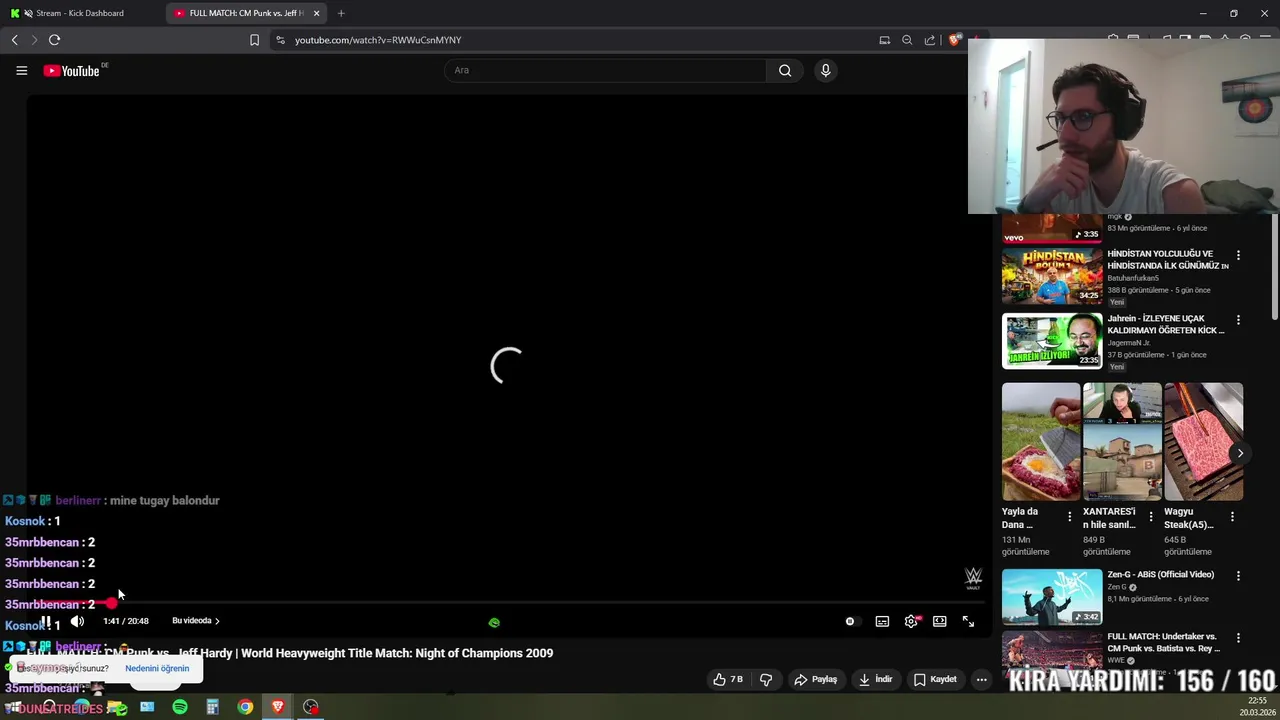Image resolution: width=1280 pixels, height=720 pixels.
Task: Open Batuhanfurkan5 channel name
Action: tap(1133, 278)
